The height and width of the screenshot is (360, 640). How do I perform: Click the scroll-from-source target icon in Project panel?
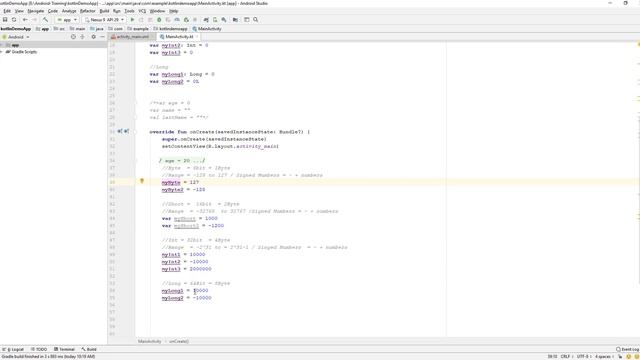pos(73,37)
